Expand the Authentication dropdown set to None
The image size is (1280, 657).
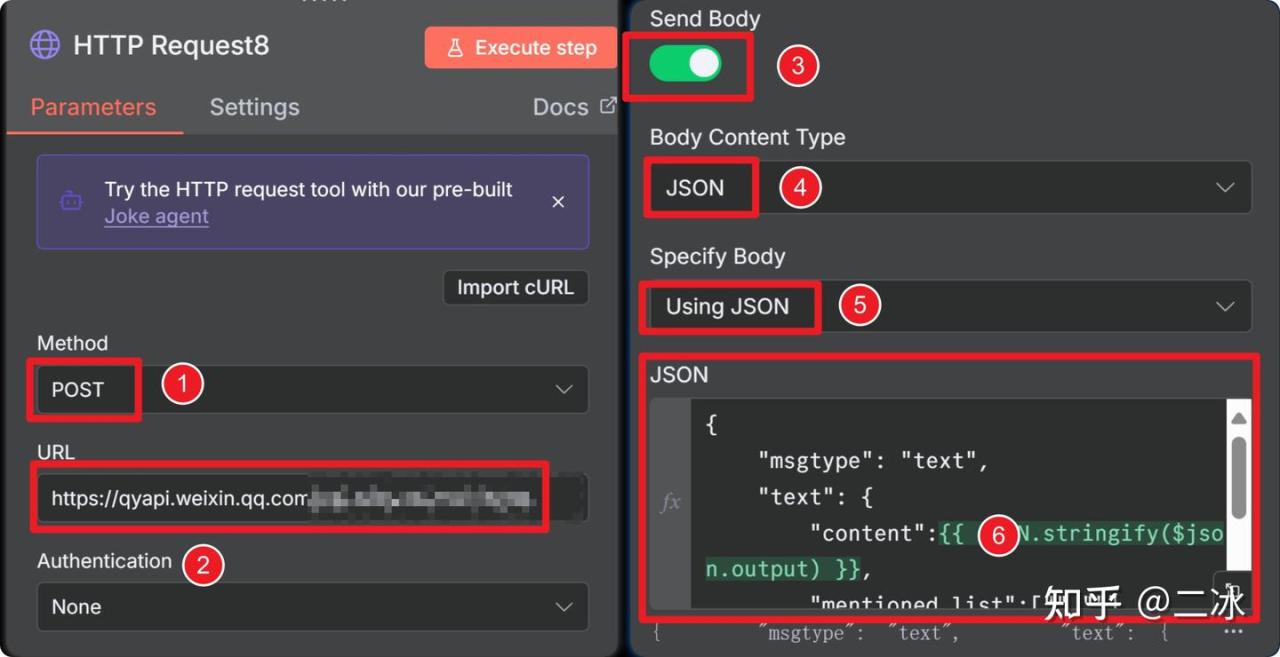[312, 607]
